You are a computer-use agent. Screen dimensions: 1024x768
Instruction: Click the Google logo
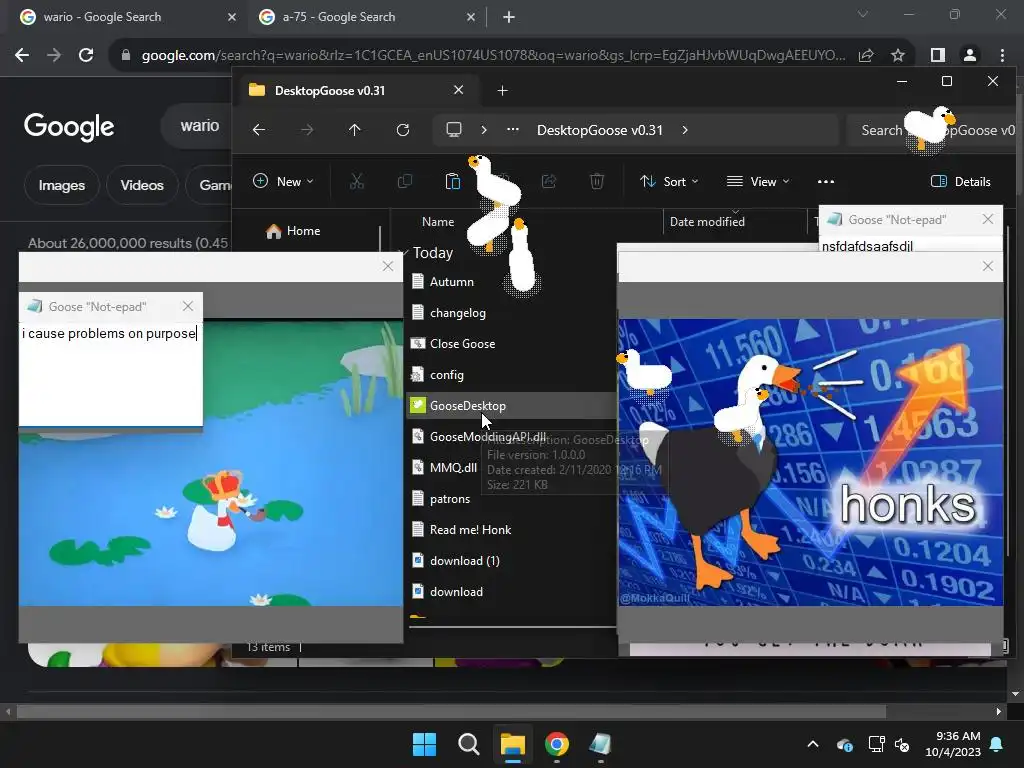coord(69,127)
